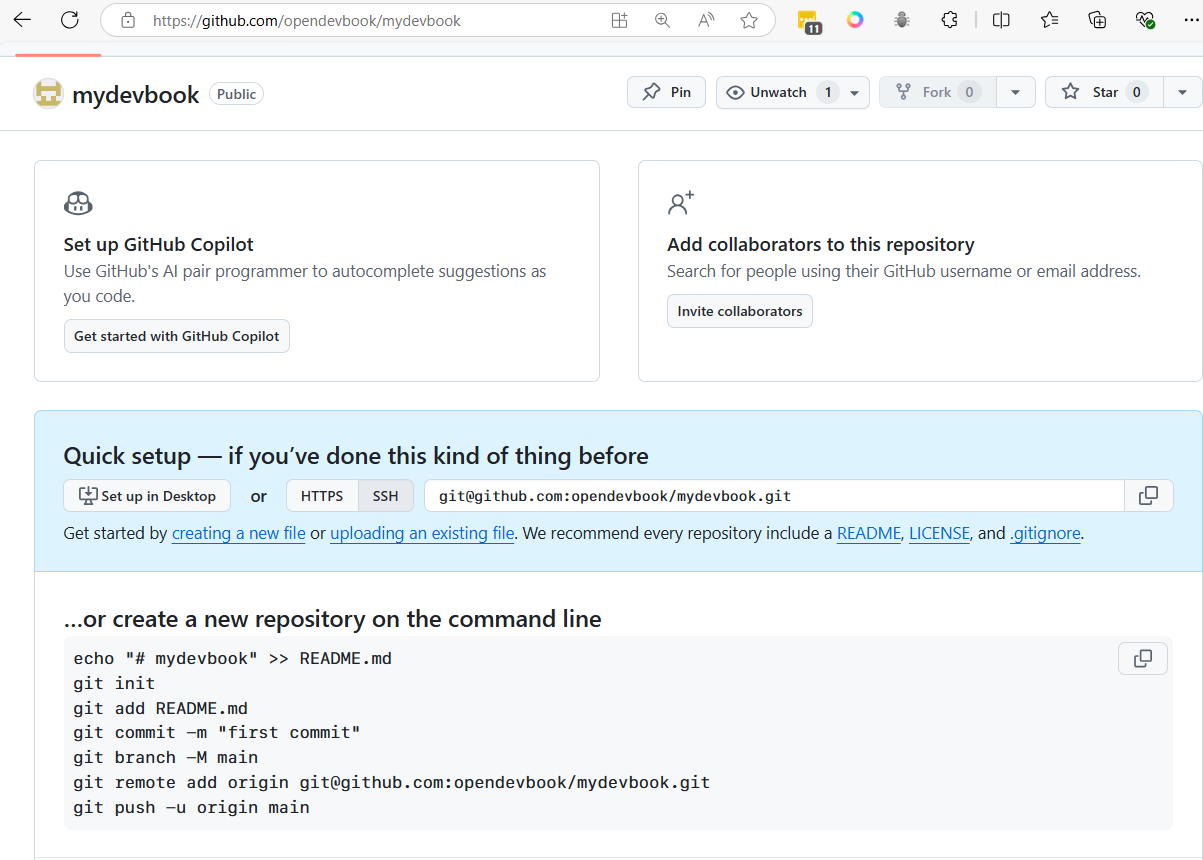The width and height of the screenshot is (1203, 860).
Task: Click Get started with GitHub Copilot
Action: 176,336
